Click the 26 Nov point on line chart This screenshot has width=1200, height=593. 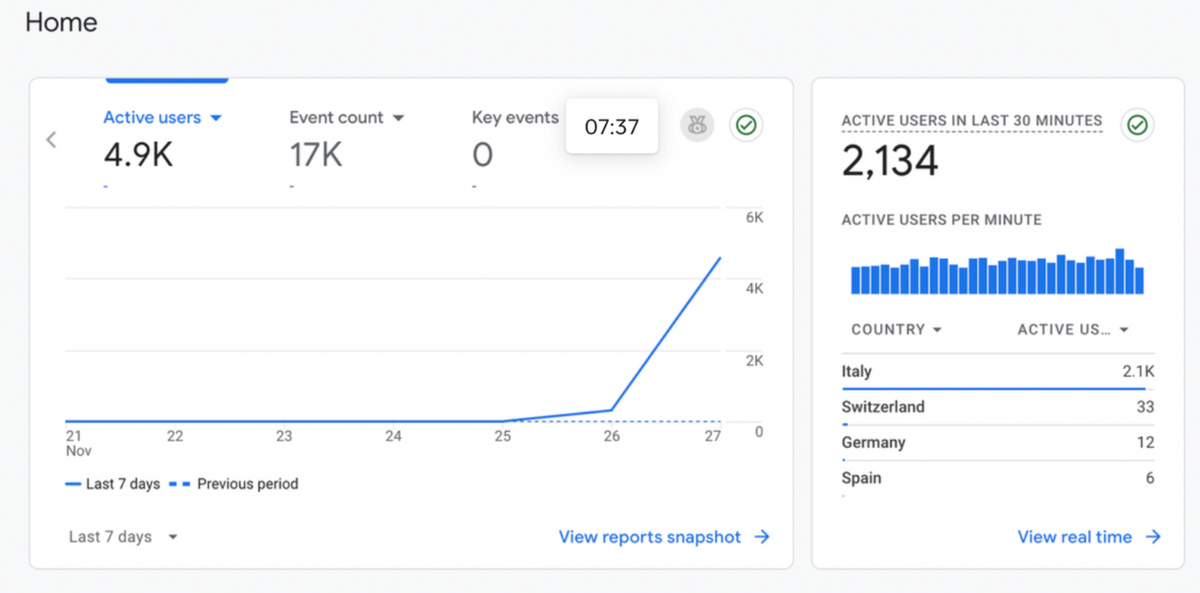[x=612, y=410]
